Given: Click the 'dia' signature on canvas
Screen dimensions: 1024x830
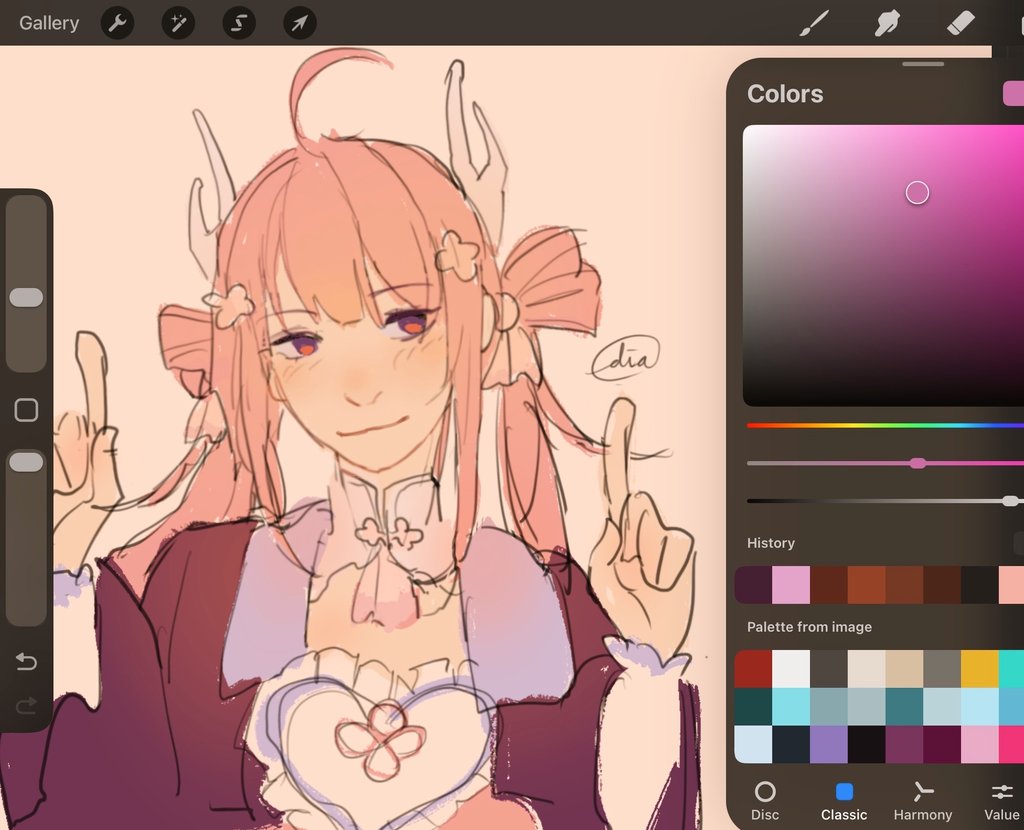Looking at the screenshot, I should click(x=626, y=358).
